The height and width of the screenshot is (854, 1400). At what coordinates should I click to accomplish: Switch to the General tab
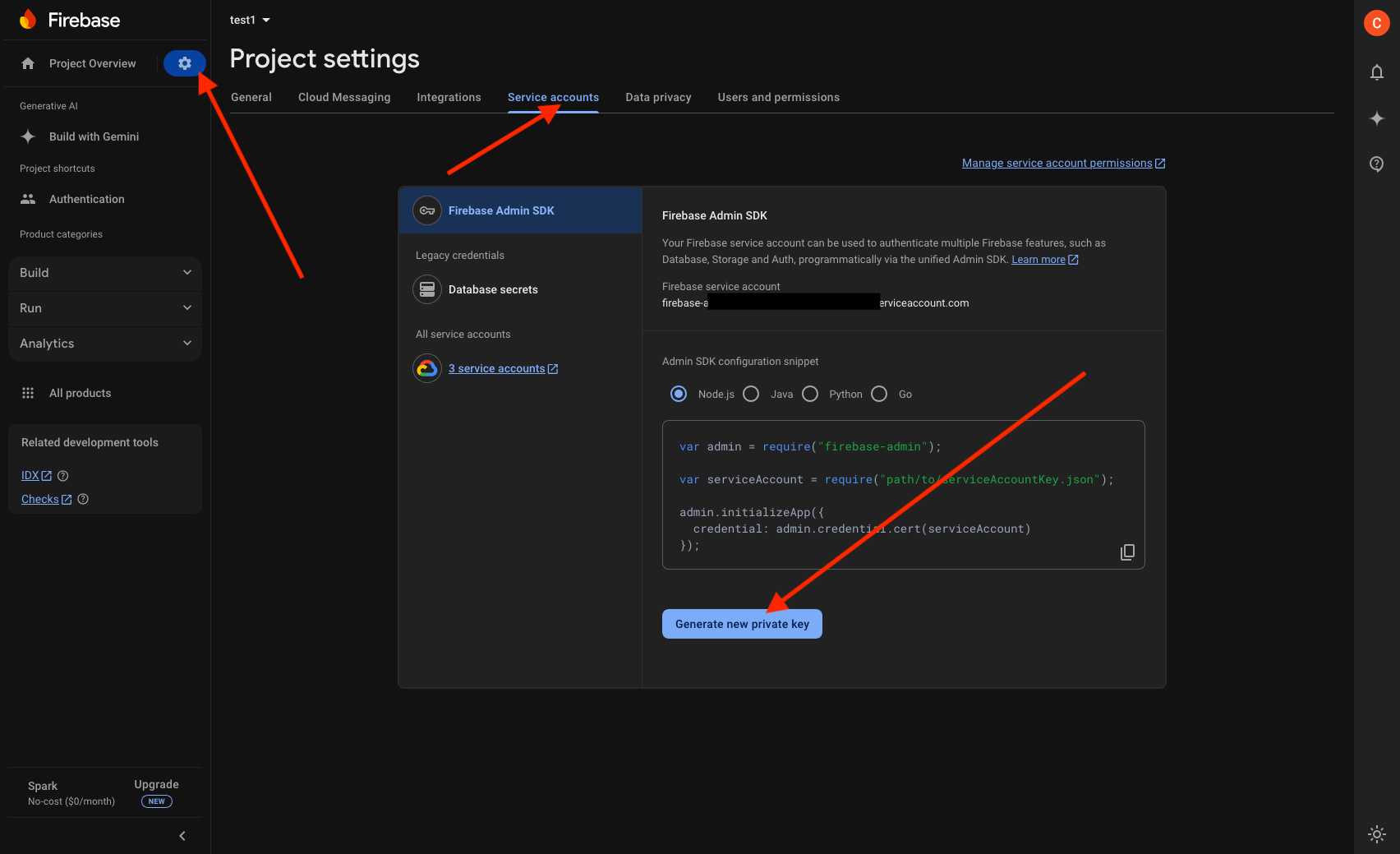pyautogui.click(x=251, y=97)
